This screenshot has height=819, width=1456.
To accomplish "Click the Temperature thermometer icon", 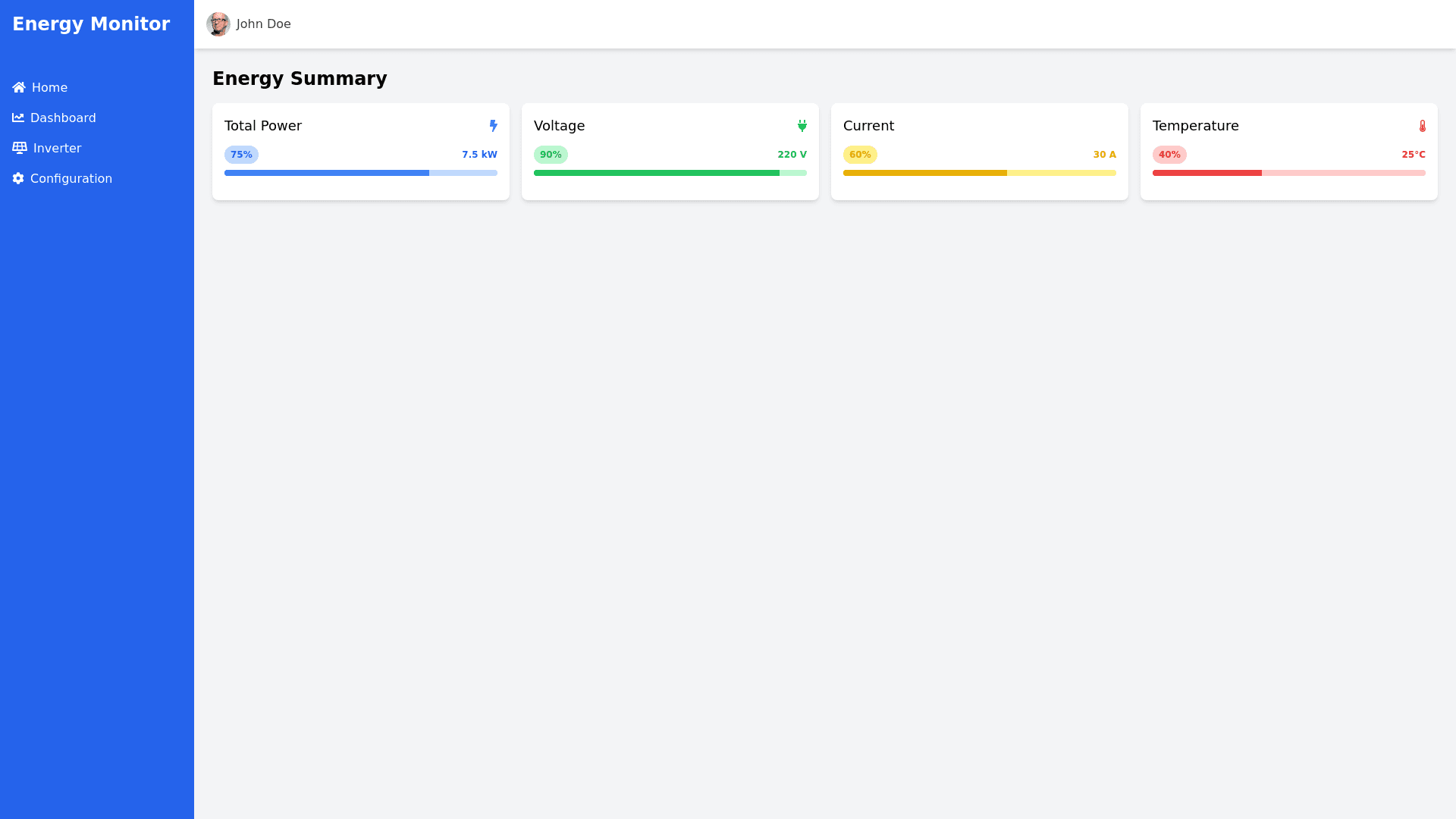I will [x=1422, y=126].
